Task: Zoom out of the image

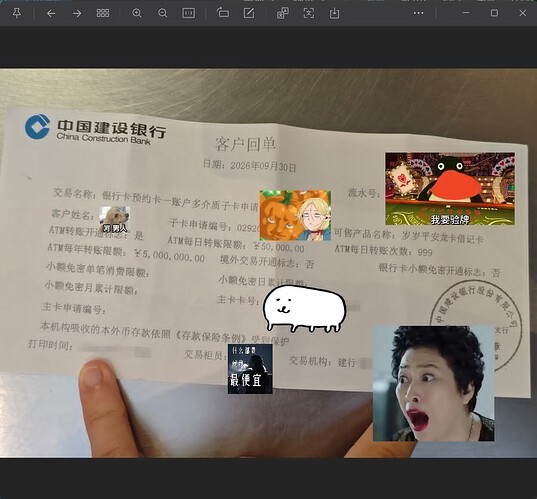Action: tap(163, 13)
